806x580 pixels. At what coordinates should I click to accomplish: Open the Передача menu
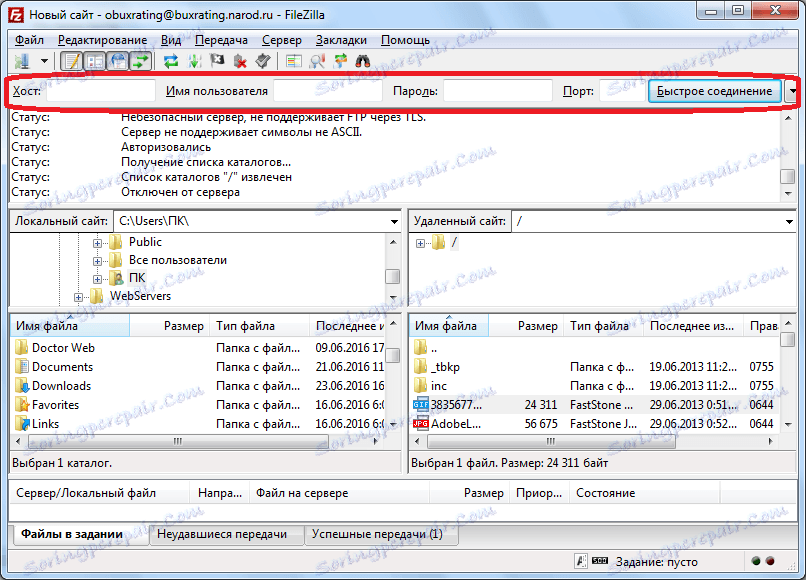click(221, 40)
